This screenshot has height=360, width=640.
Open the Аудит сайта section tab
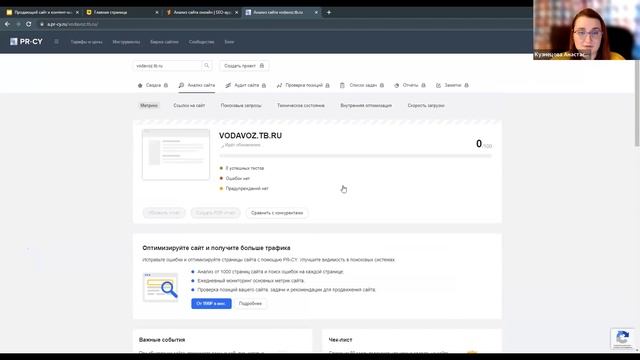pyautogui.click(x=245, y=85)
